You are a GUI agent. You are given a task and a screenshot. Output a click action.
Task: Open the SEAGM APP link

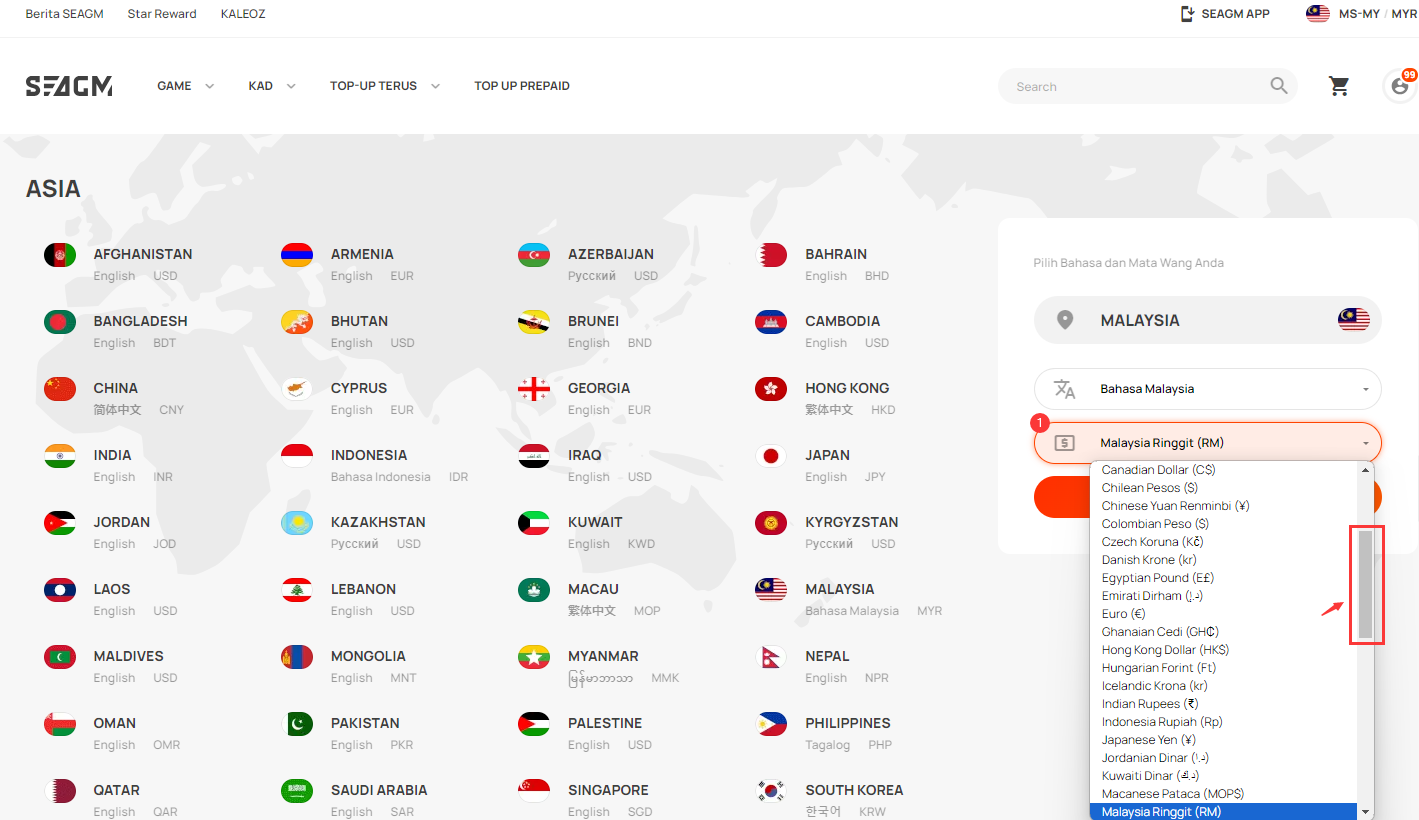pos(1225,14)
